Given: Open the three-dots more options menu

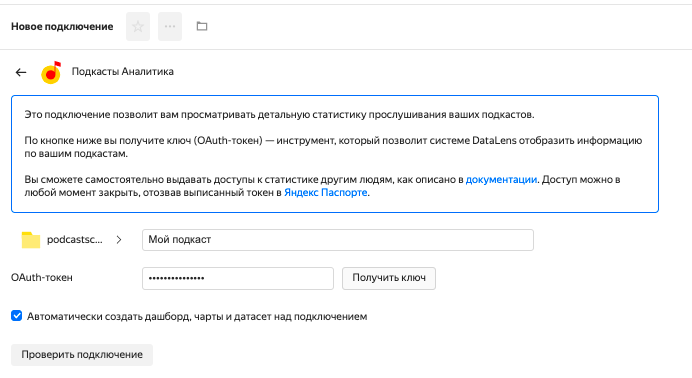Looking at the screenshot, I should (170, 26).
